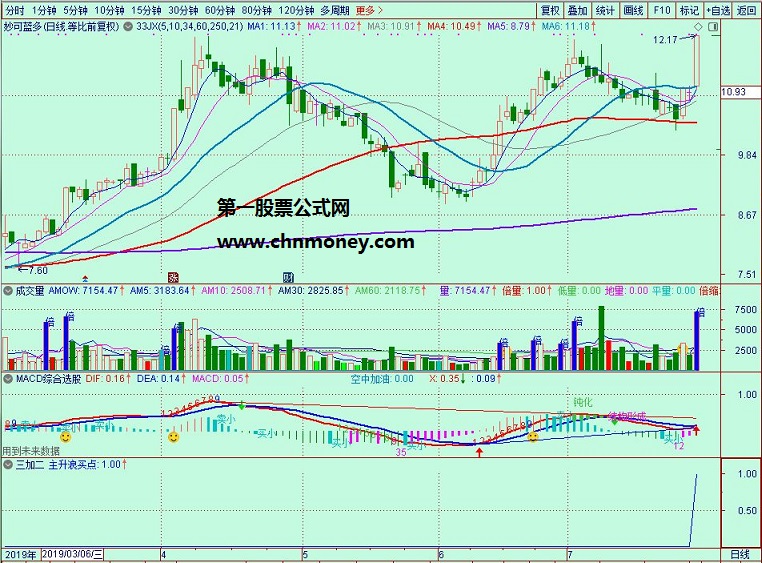The height and width of the screenshot is (563, 762).
Task: Open the F10 company info
Action: coord(661,10)
